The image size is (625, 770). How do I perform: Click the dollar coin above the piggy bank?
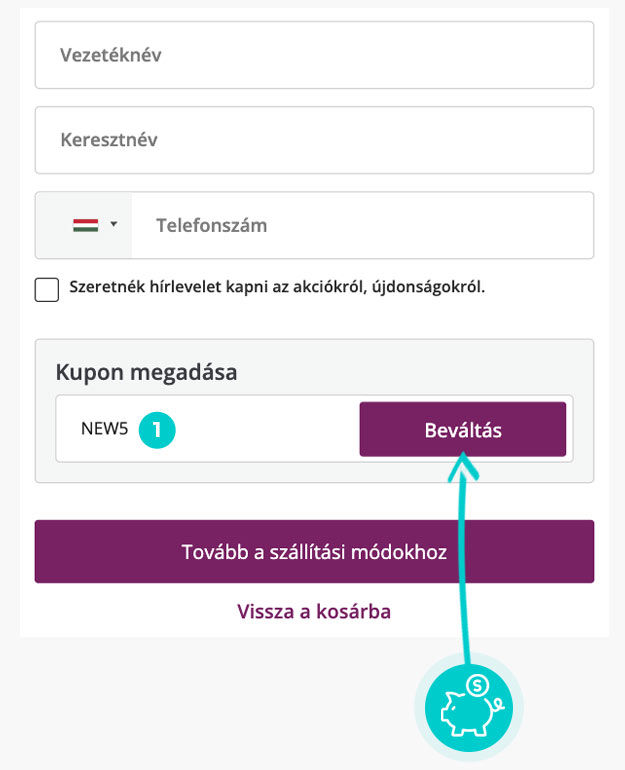click(479, 687)
